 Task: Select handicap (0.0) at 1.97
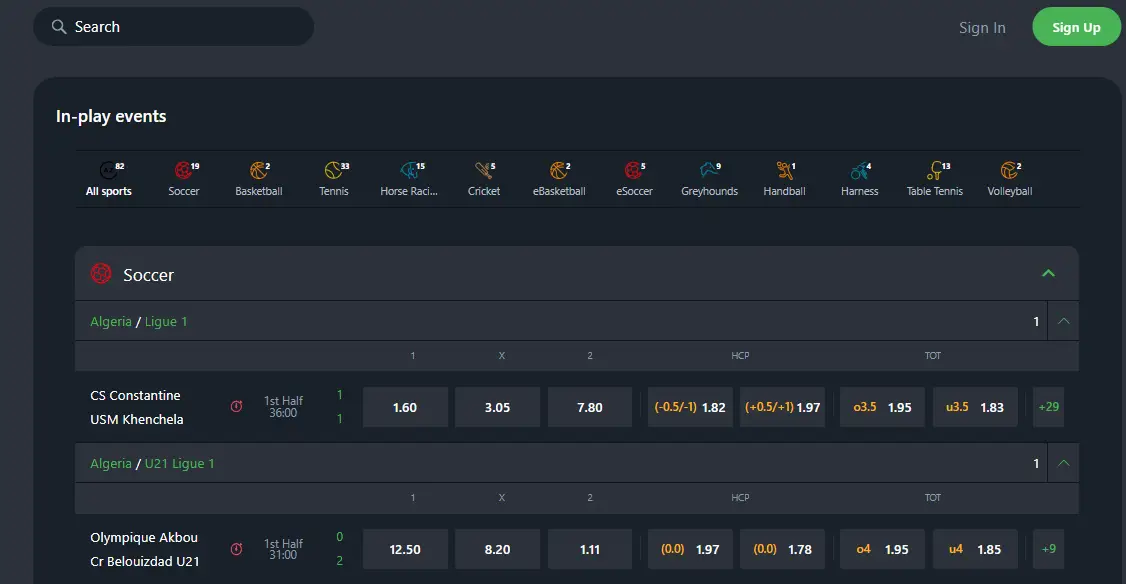tap(690, 550)
